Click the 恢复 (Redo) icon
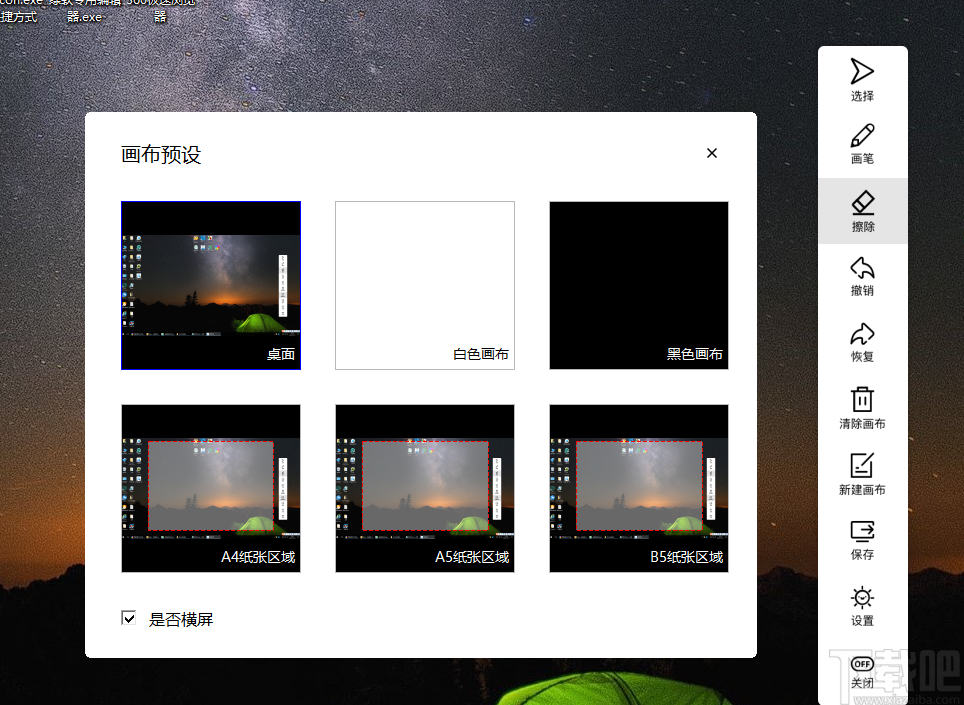Screen dimensions: 964x705 (x=861, y=341)
